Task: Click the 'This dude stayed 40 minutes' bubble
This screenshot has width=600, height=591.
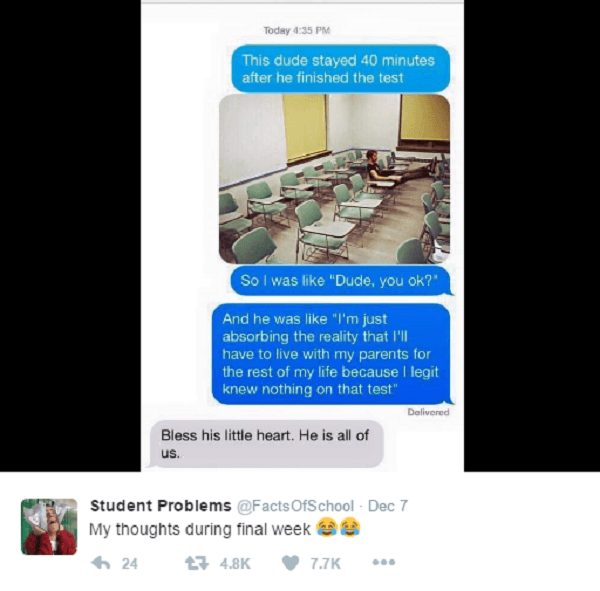Action: (x=341, y=69)
